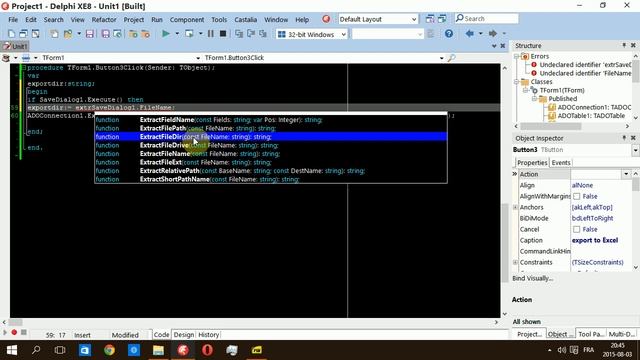The height and width of the screenshot is (360, 640).
Task: Click the Help question mark icon
Action: 449,34
